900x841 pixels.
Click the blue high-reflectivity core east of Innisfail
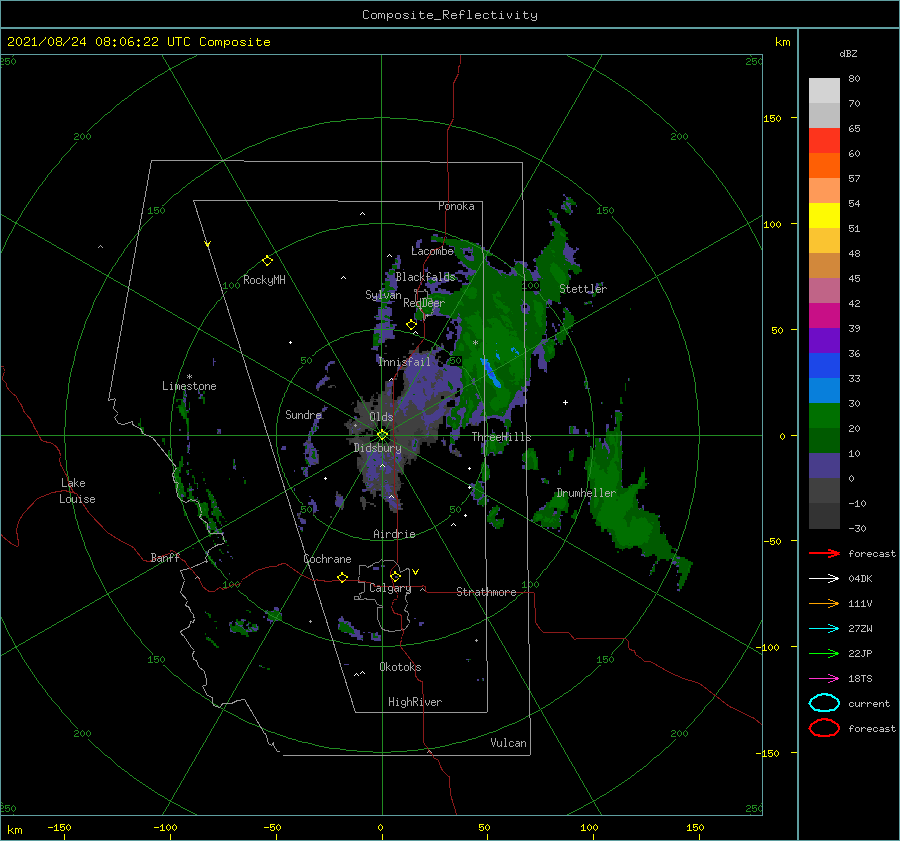point(490,372)
